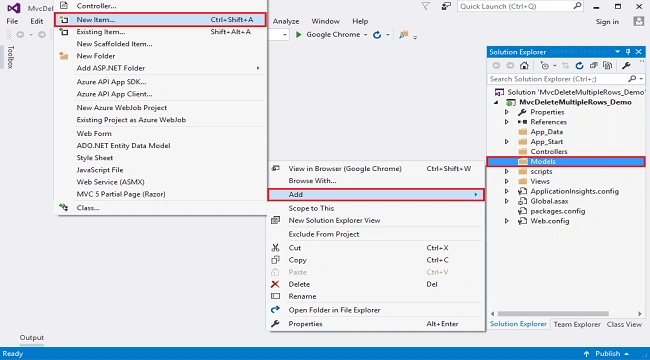Select Delete in the context menu
This screenshot has width=650, height=360.
click(376, 285)
